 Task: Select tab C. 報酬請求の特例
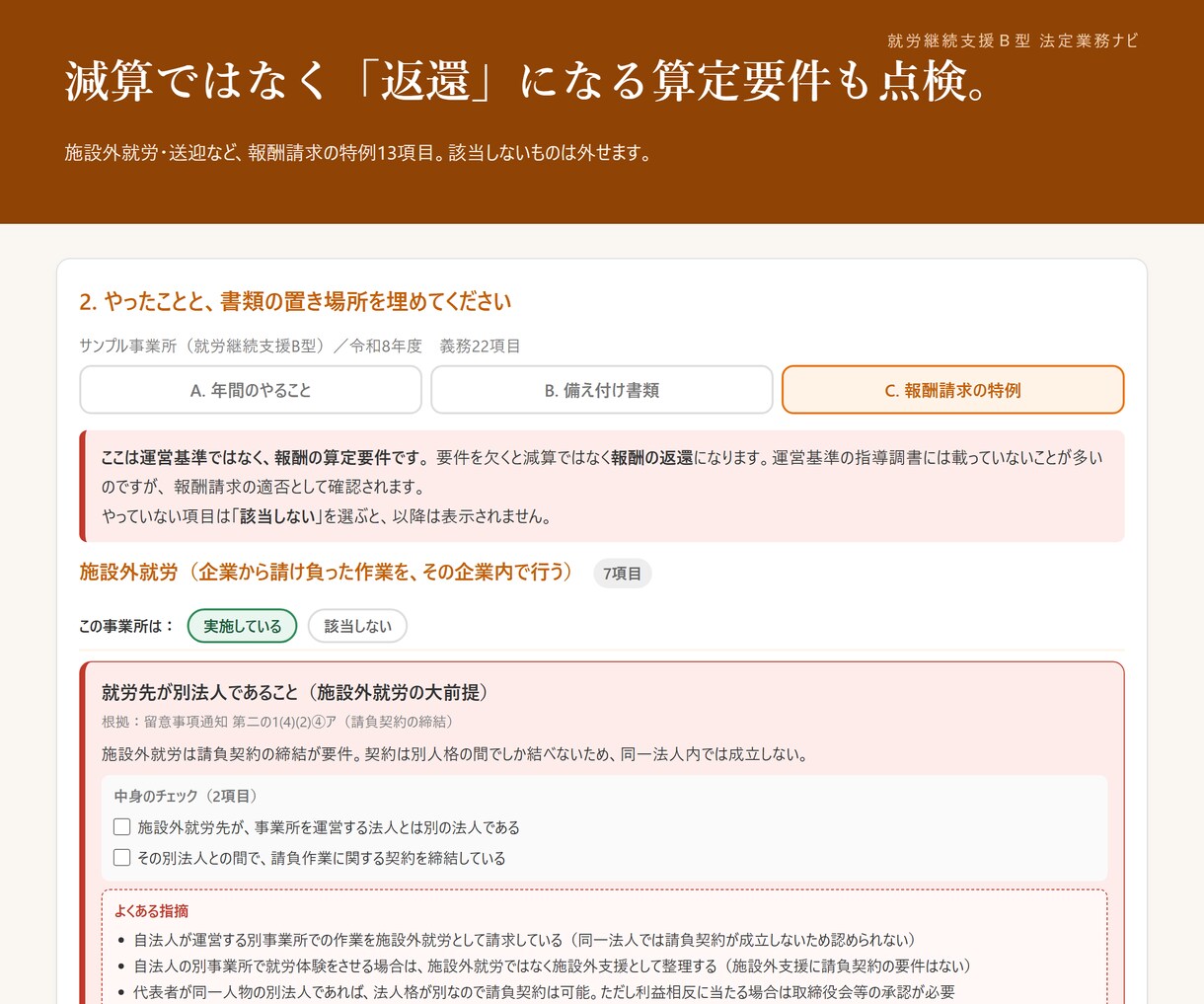tap(952, 390)
